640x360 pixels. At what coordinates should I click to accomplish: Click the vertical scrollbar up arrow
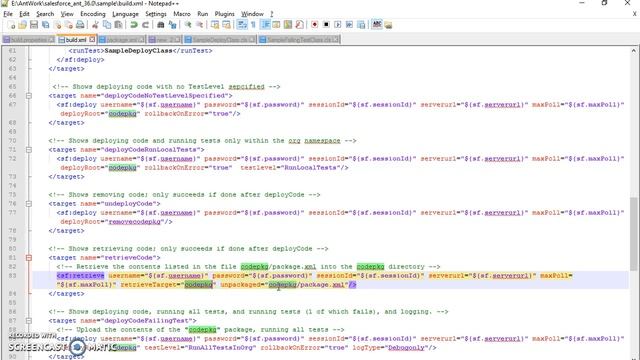coord(633,51)
